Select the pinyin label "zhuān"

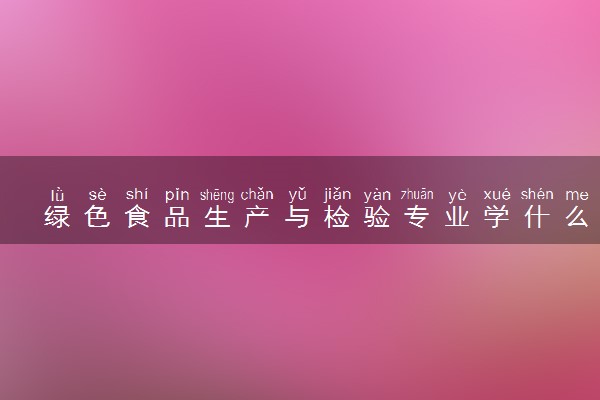tap(417, 194)
